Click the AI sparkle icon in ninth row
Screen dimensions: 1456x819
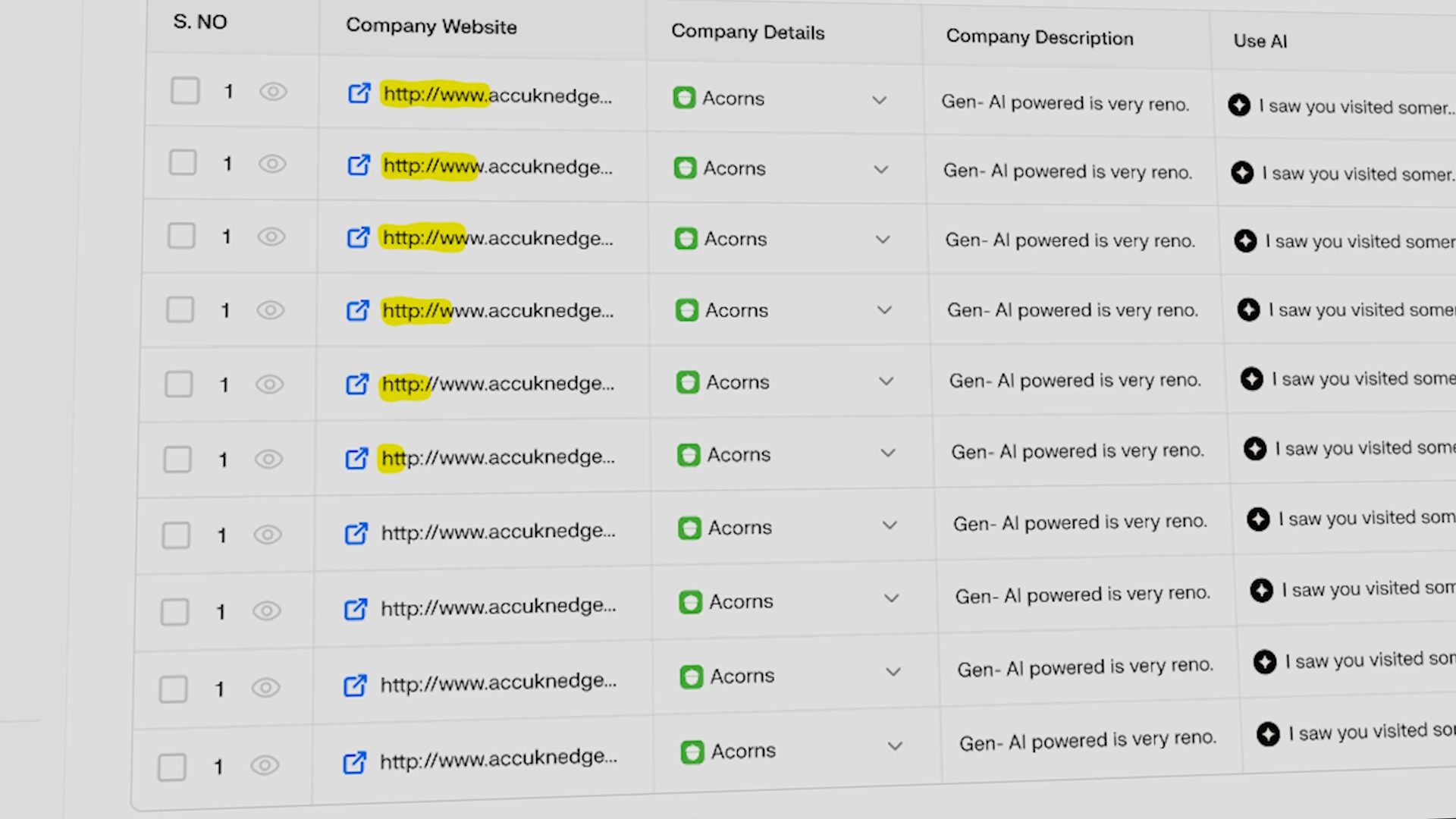1265,662
